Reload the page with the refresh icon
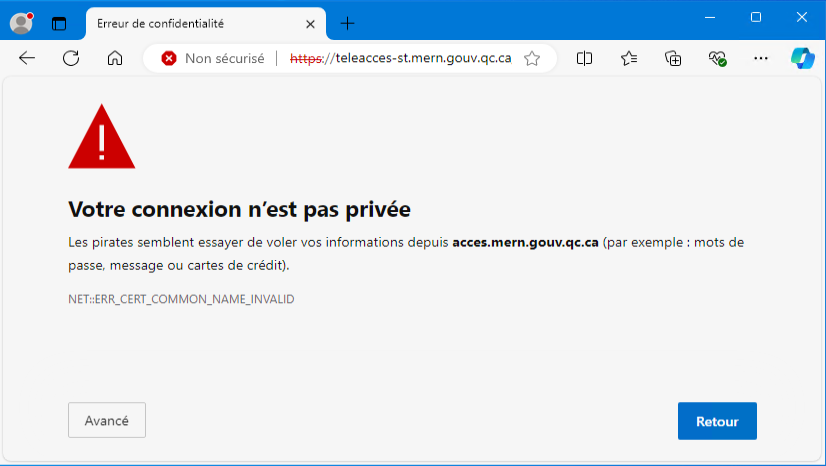The height and width of the screenshot is (466, 826). [x=71, y=58]
